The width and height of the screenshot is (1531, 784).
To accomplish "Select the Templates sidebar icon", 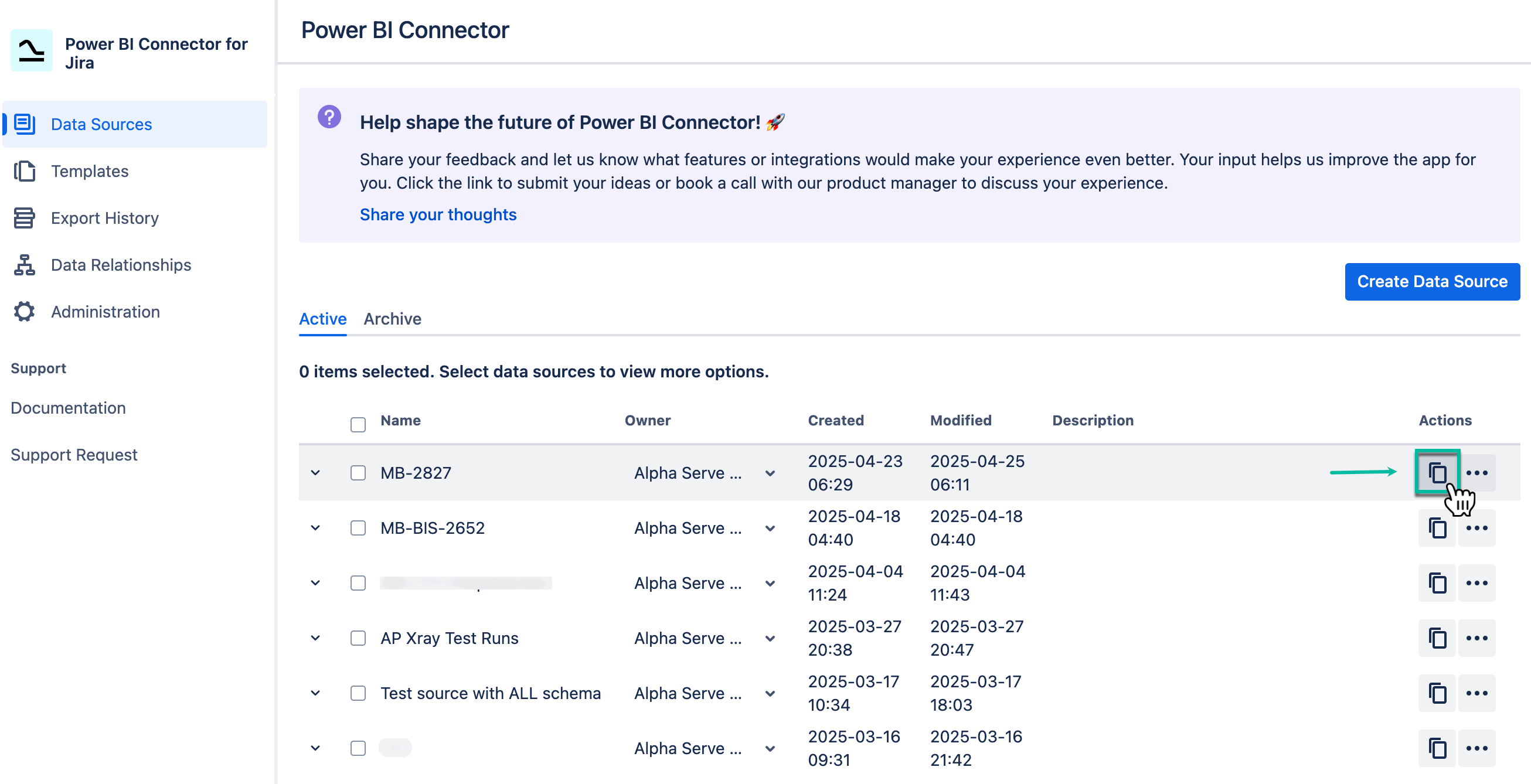I will pos(25,171).
